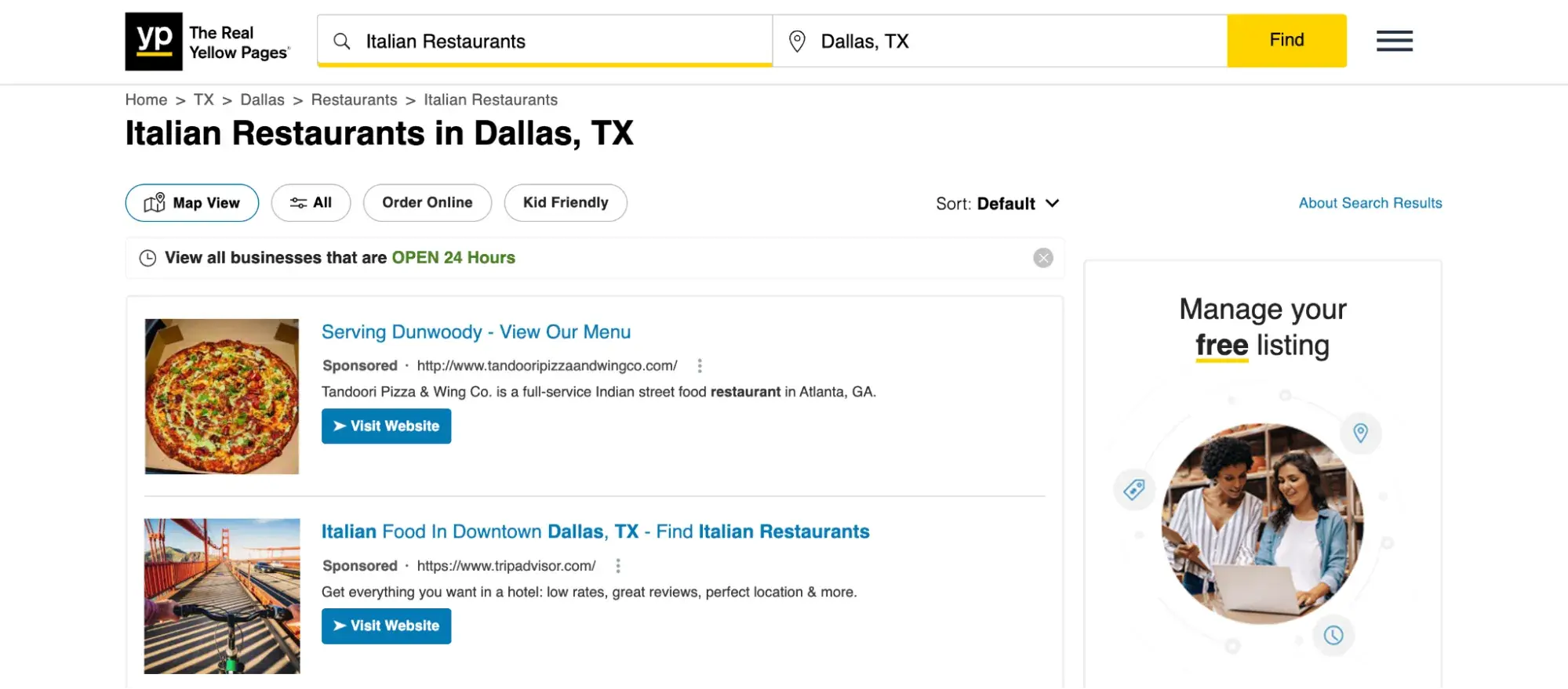1568x689 pixels.
Task: Open About Search Results link
Action: 1370,203
